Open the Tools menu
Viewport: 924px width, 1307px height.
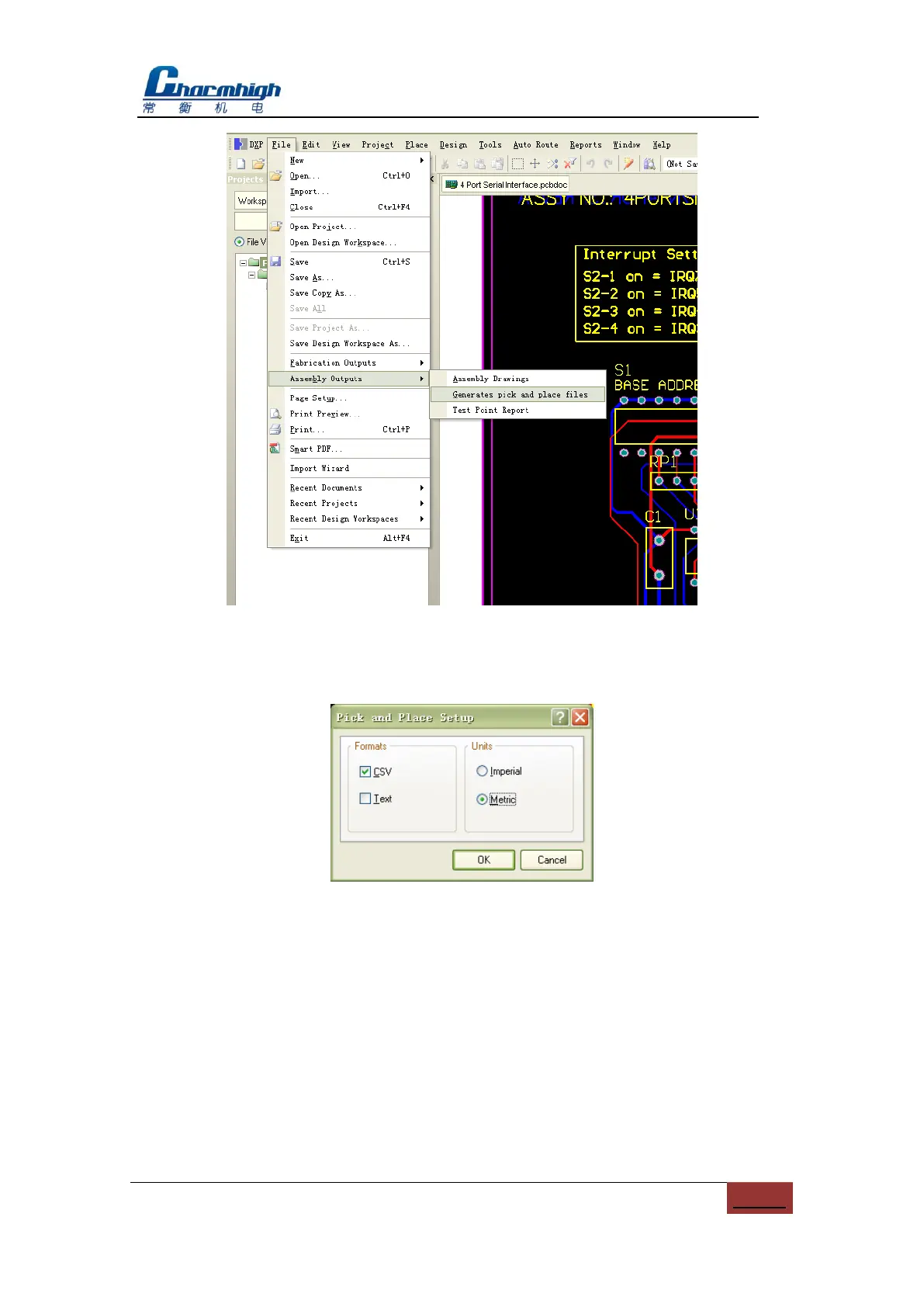pyautogui.click(x=490, y=145)
